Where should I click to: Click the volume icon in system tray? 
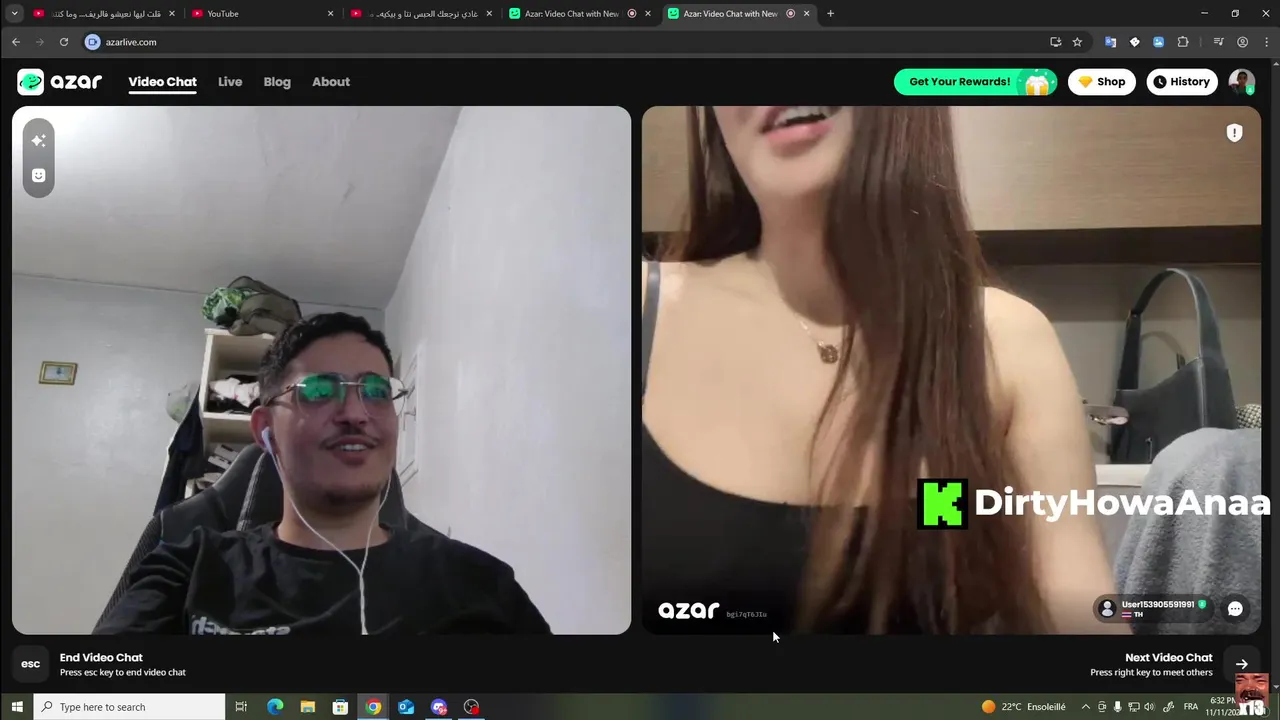[1149, 707]
